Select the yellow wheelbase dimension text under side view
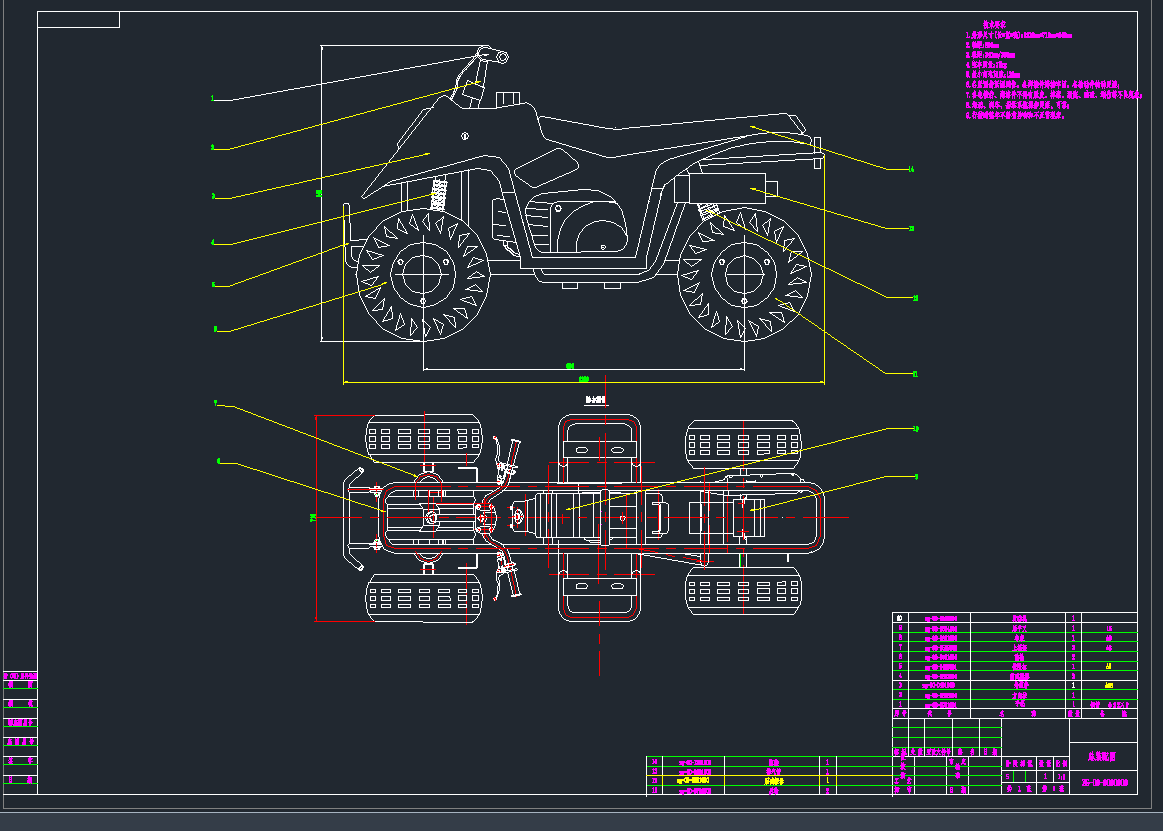Image resolution: width=1163 pixels, height=831 pixels. coord(570,366)
